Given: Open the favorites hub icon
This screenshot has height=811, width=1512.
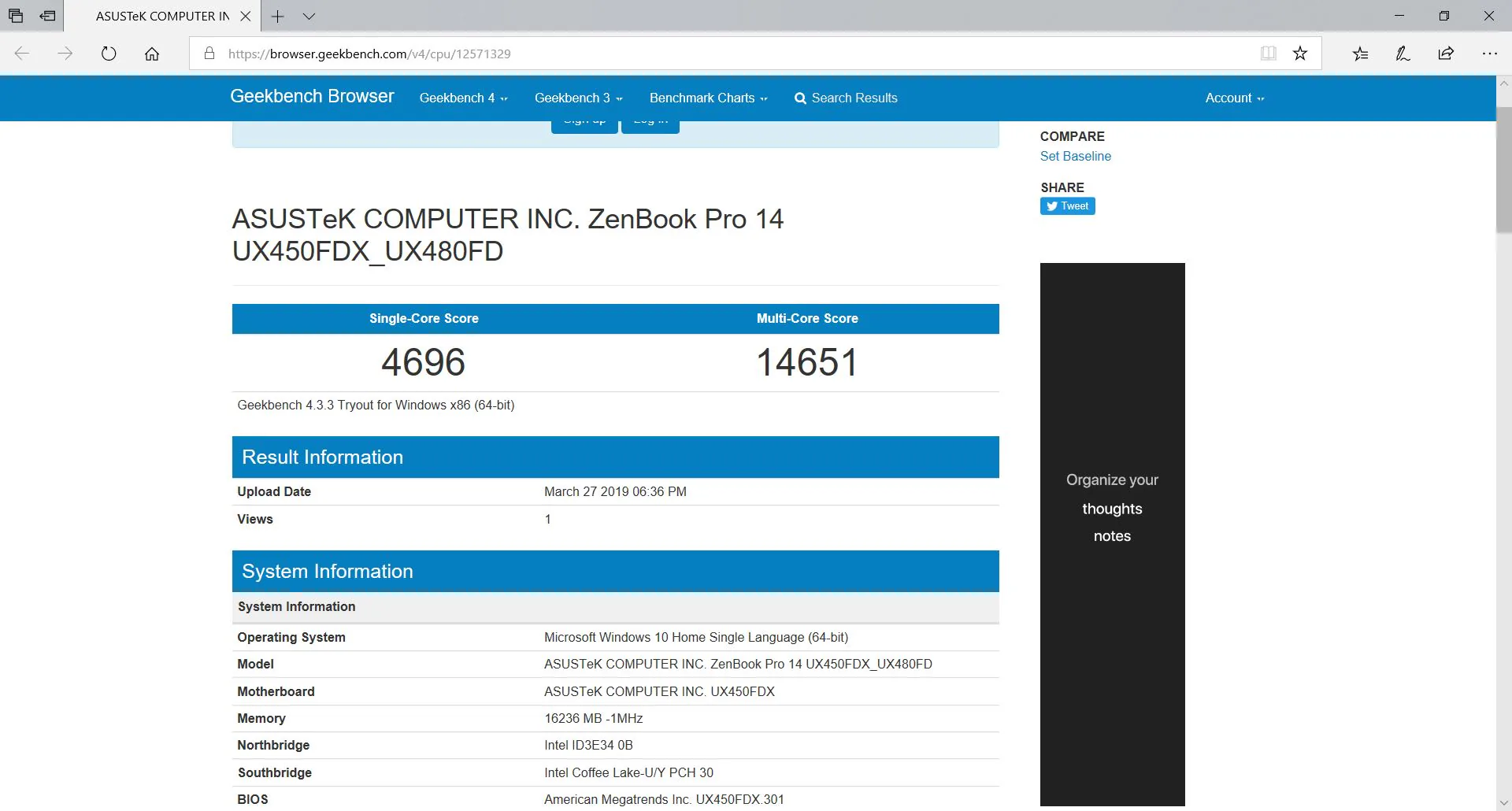Looking at the screenshot, I should (1360, 54).
